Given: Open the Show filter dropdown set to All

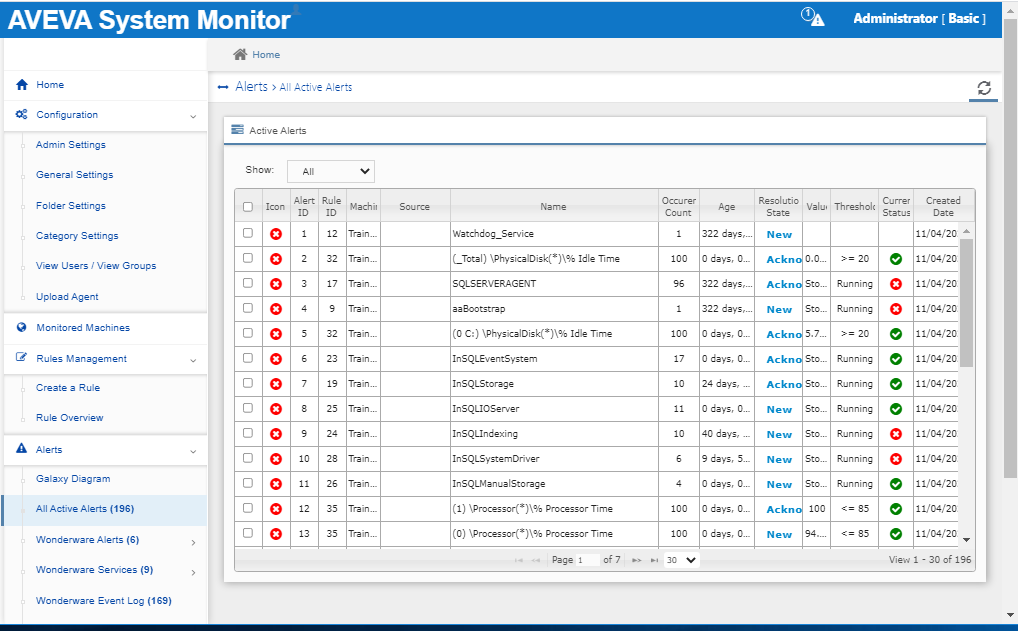Looking at the screenshot, I should (x=331, y=171).
